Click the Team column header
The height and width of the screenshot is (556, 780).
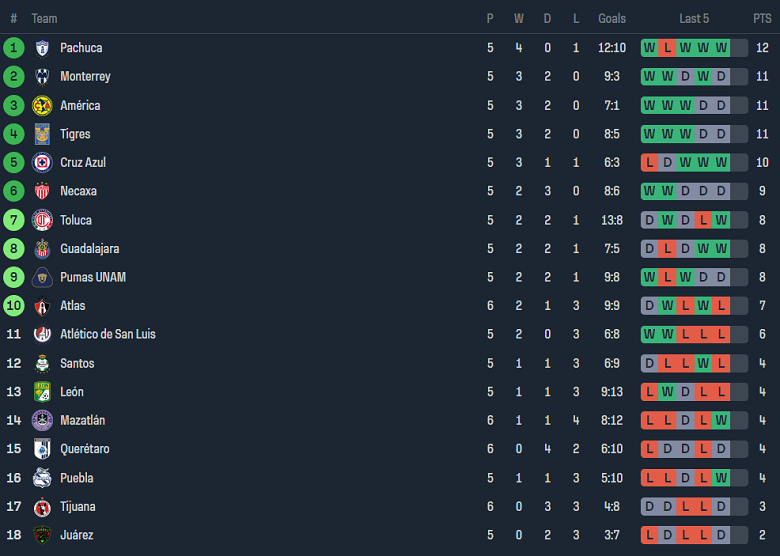[x=44, y=19]
